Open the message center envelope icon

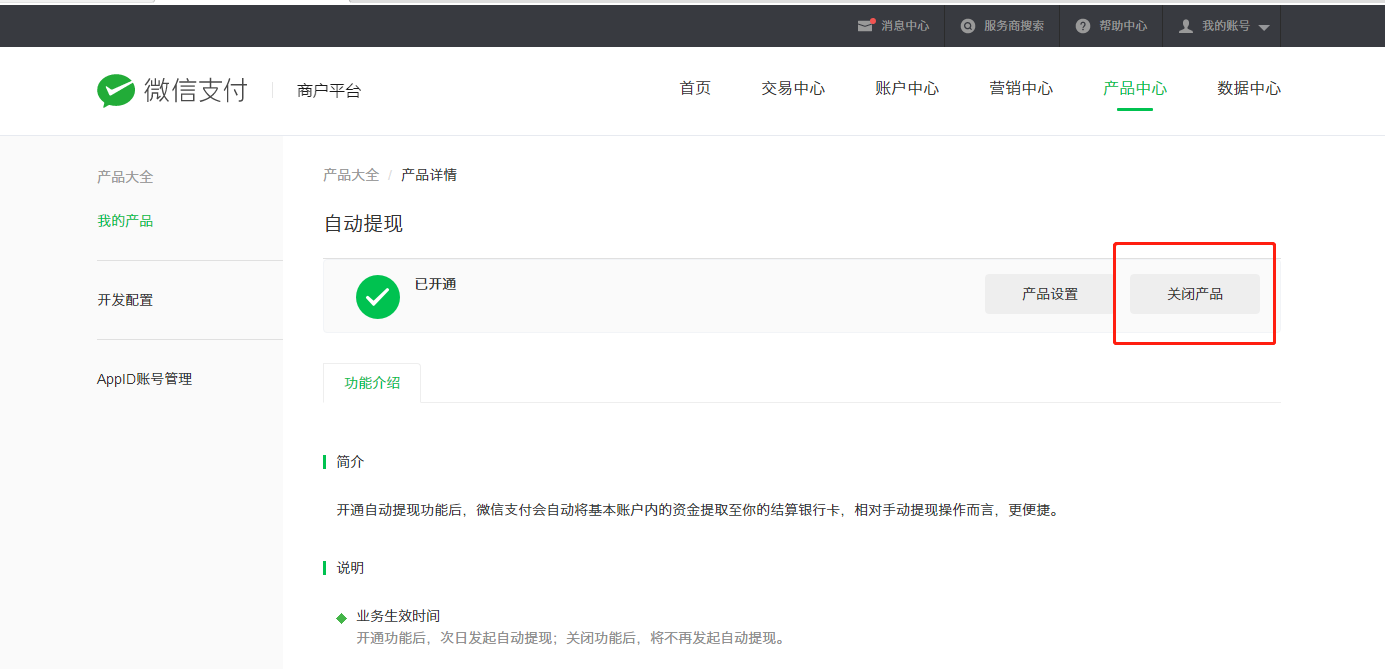click(866, 26)
